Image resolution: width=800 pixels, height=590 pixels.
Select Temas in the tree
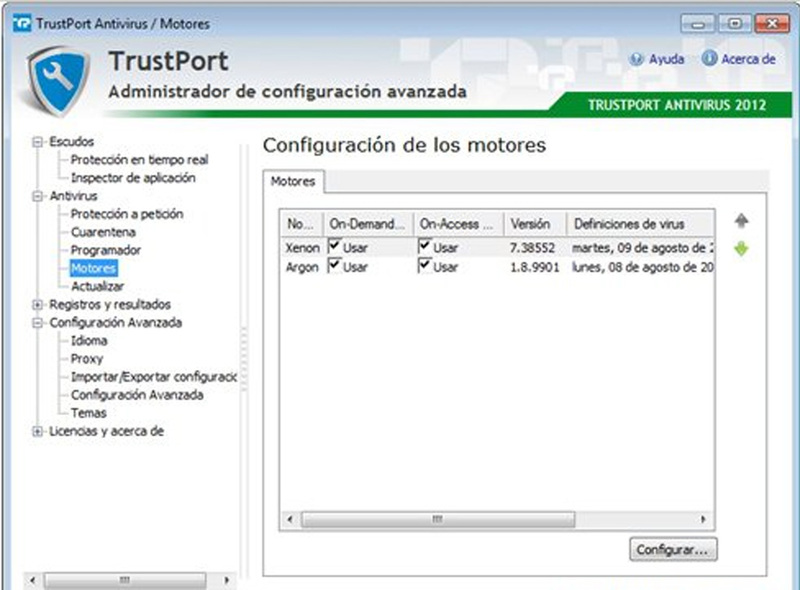[89, 413]
